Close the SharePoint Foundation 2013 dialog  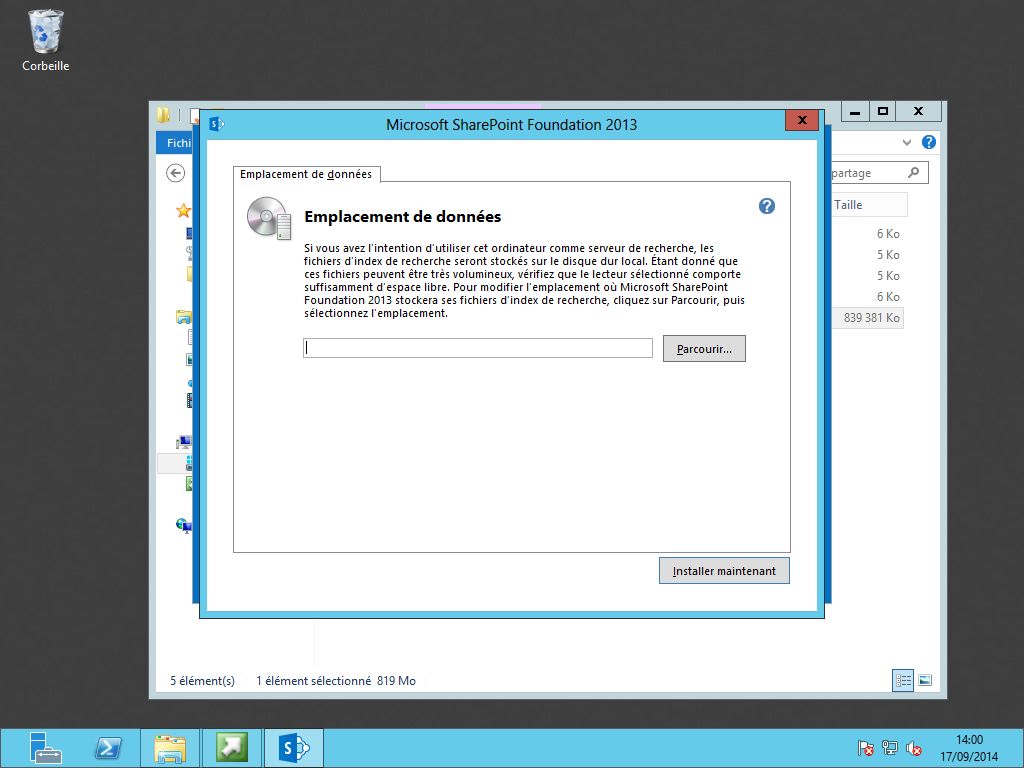point(802,120)
